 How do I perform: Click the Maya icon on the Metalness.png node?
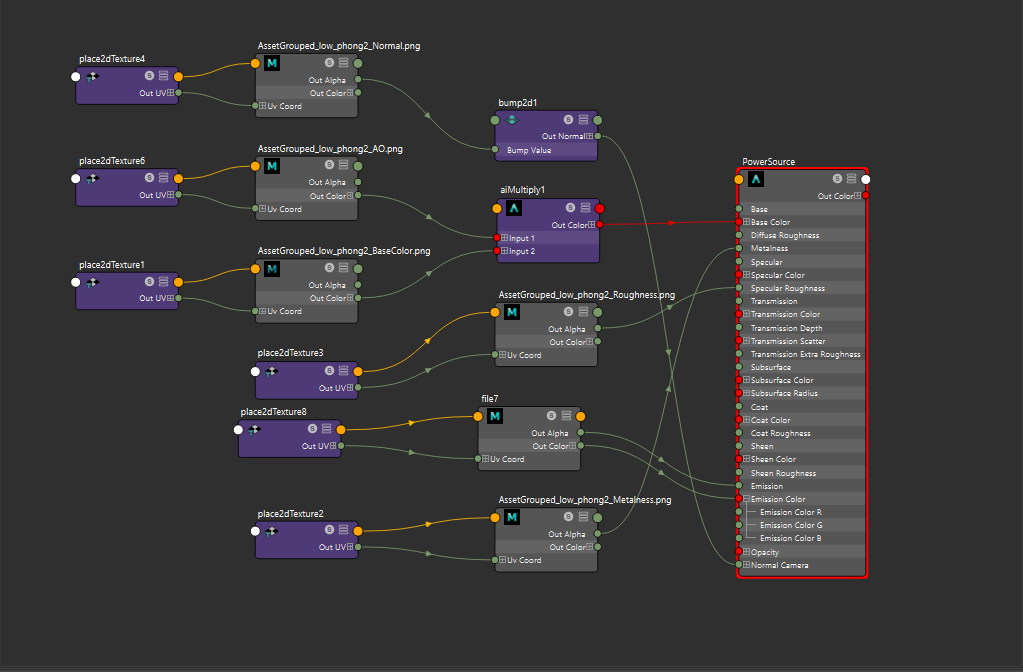(x=512, y=517)
